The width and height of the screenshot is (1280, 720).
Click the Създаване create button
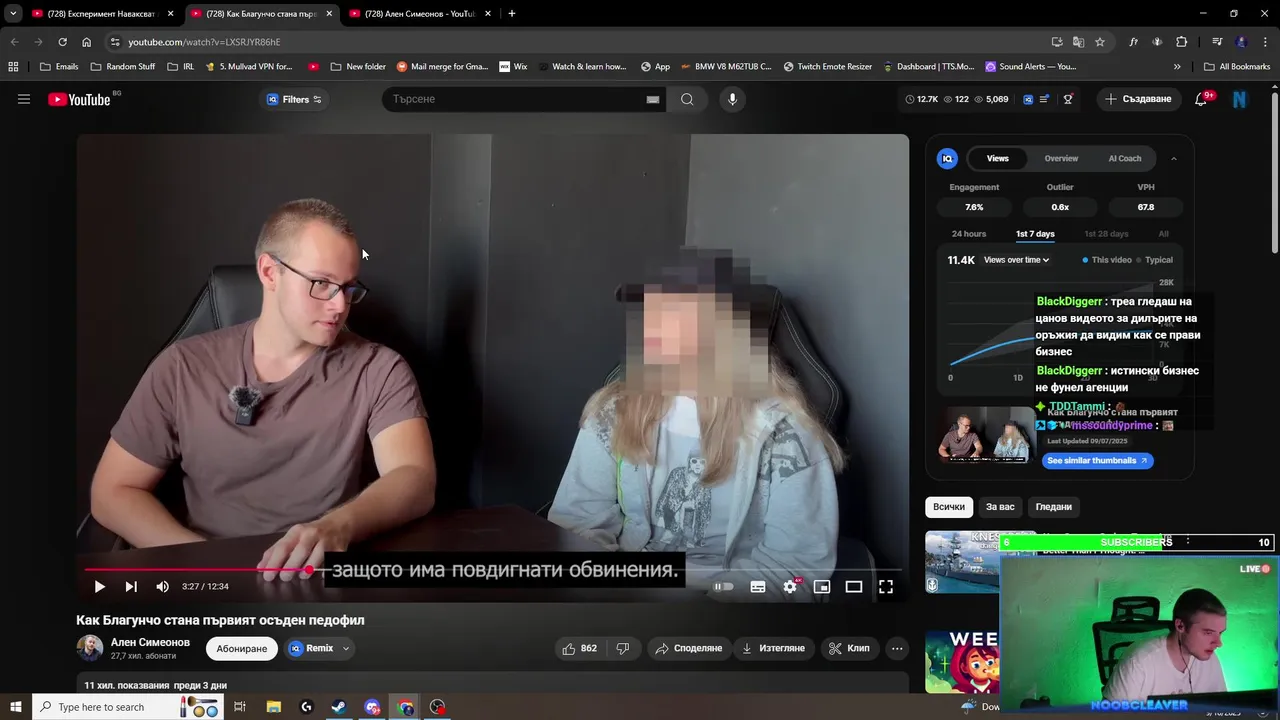1138,99
